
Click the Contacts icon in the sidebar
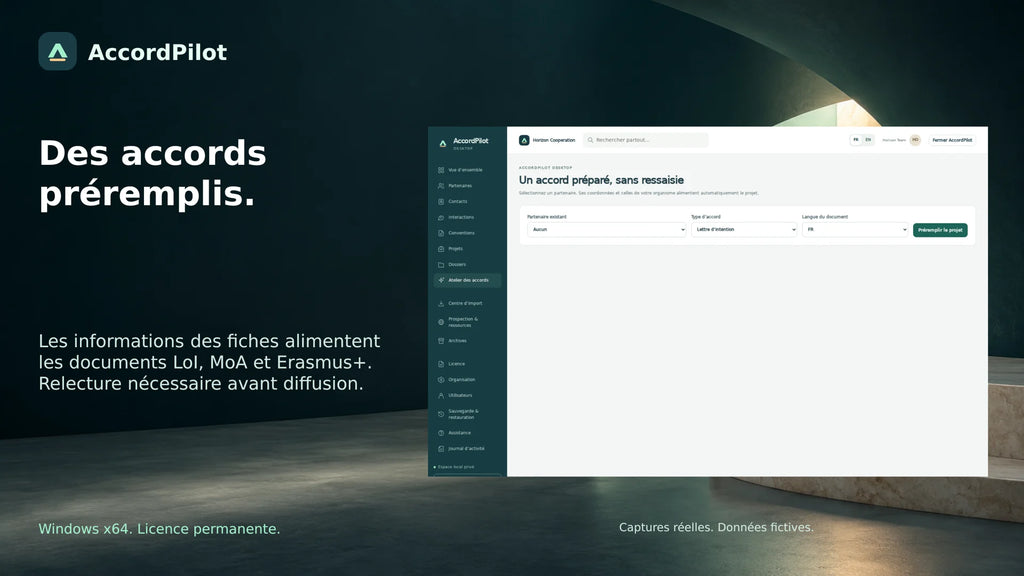coord(441,201)
